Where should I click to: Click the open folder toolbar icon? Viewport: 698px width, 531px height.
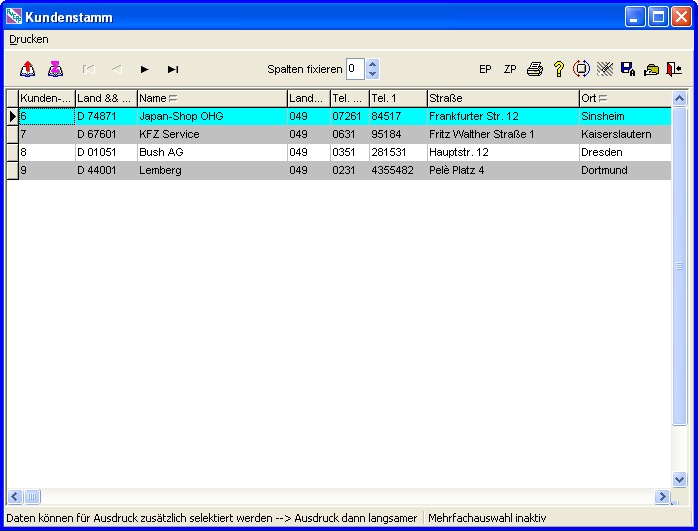pos(651,69)
